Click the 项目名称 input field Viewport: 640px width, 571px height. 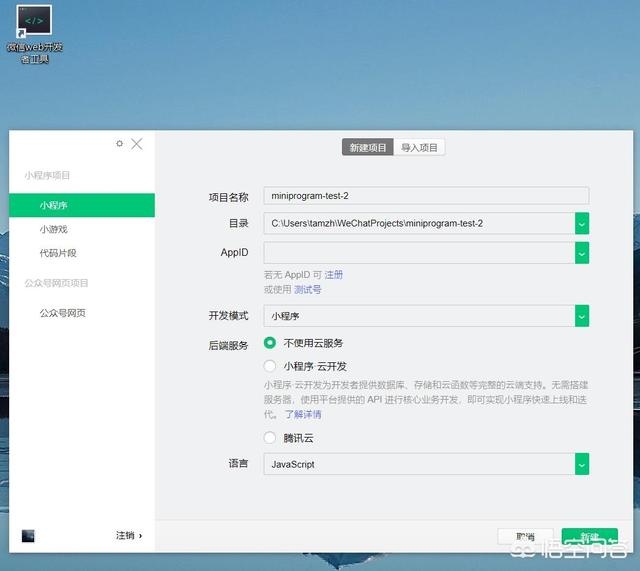coord(426,196)
